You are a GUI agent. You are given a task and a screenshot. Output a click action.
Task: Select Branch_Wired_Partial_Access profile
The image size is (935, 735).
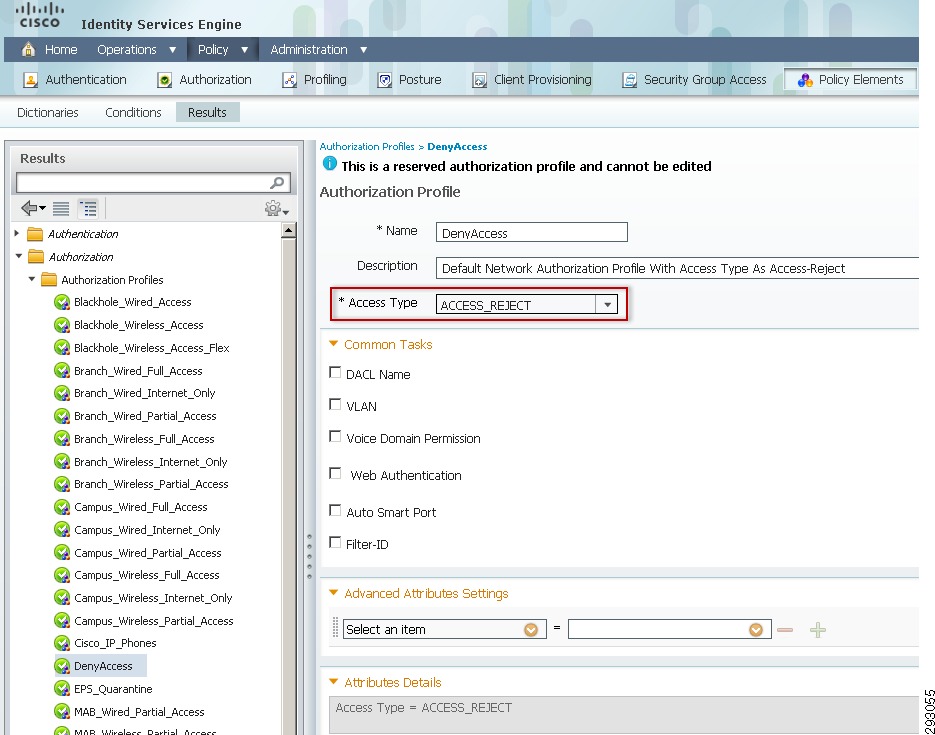click(x=145, y=416)
